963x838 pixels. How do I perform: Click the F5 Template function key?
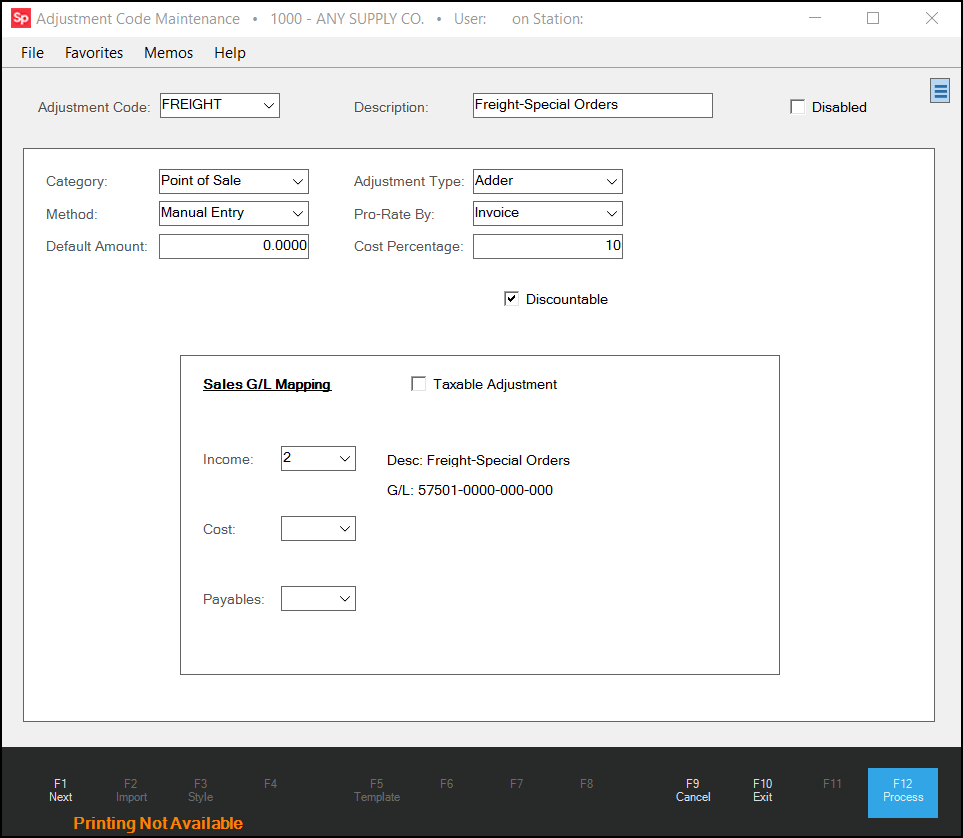[376, 790]
